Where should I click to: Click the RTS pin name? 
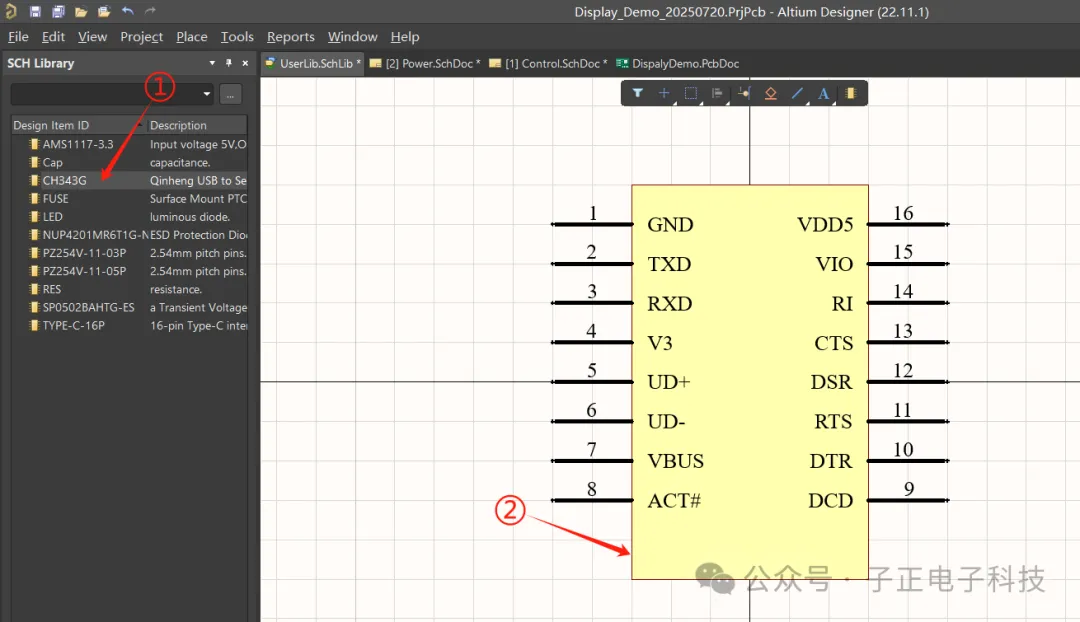(x=833, y=422)
